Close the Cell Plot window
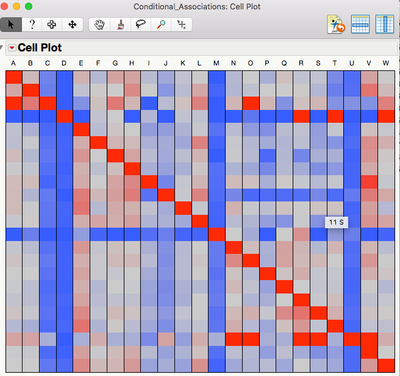This screenshot has height=376, width=400. pos(4,6)
